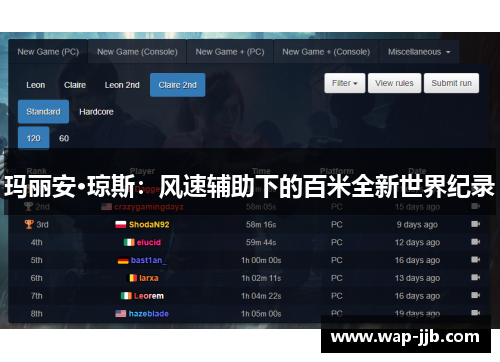The width and height of the screenshot is (500, 362).
Task: Open Leorem's player profile
Action: pos(149,296)
